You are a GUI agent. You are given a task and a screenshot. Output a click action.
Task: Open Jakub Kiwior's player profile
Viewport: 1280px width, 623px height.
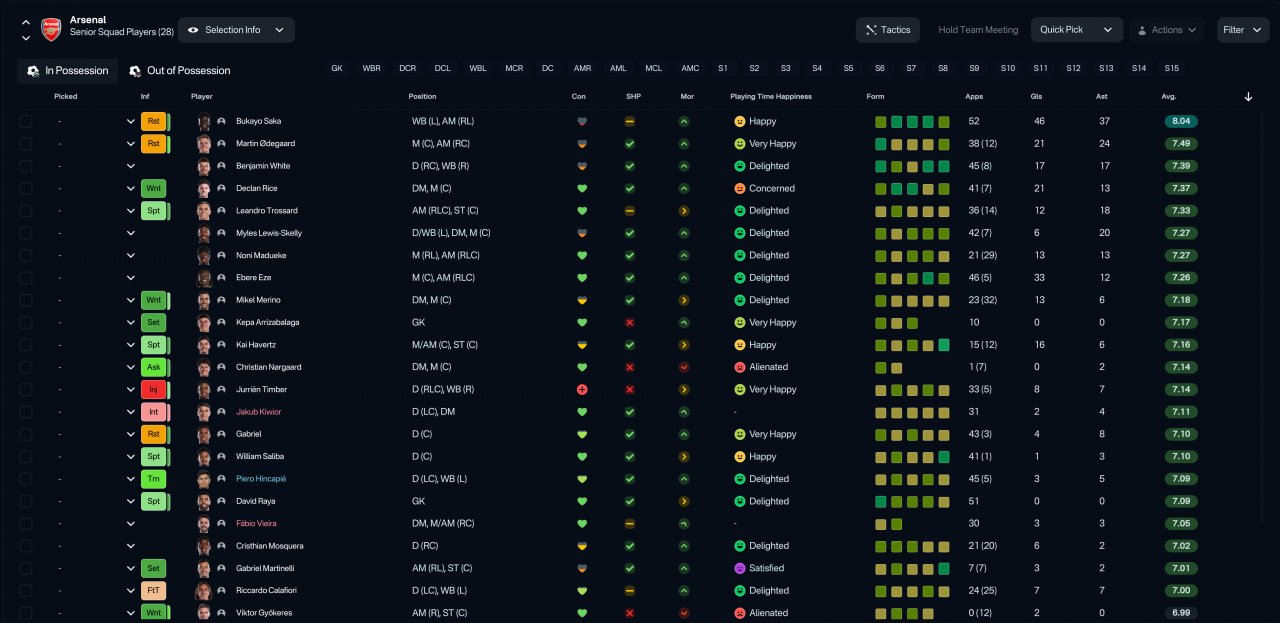[x=258, y=412]
